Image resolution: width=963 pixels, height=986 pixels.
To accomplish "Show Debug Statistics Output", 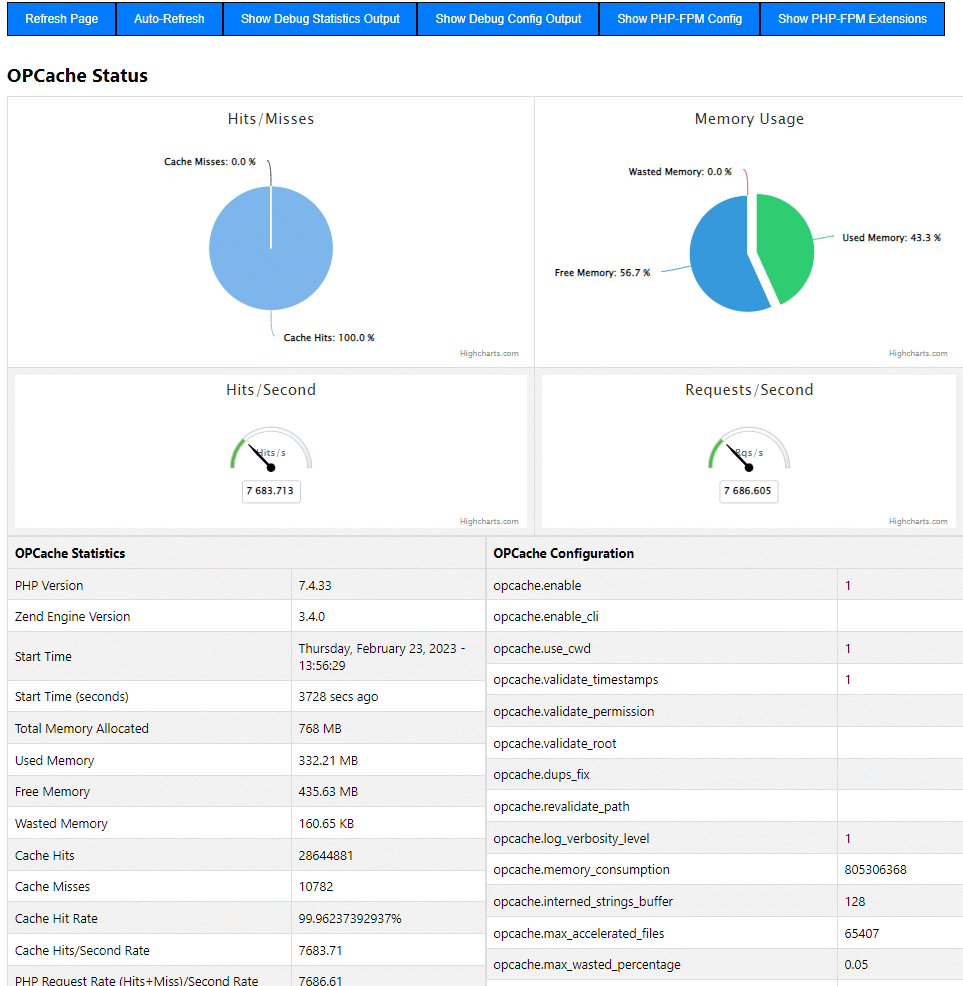I will 319,19.
